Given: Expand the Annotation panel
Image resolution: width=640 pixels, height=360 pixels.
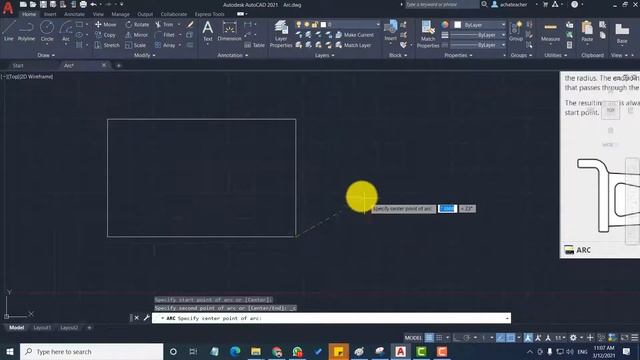Looking at the screenshot, I should (233, 55).
